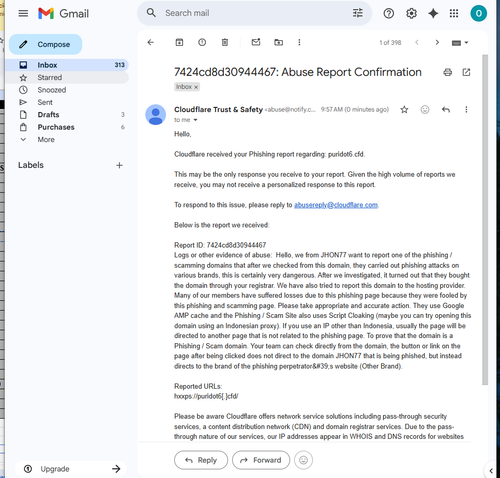This screenshot has height=478, width=500.
Task: Open the Drafts folder
Action: pos(67,115)
